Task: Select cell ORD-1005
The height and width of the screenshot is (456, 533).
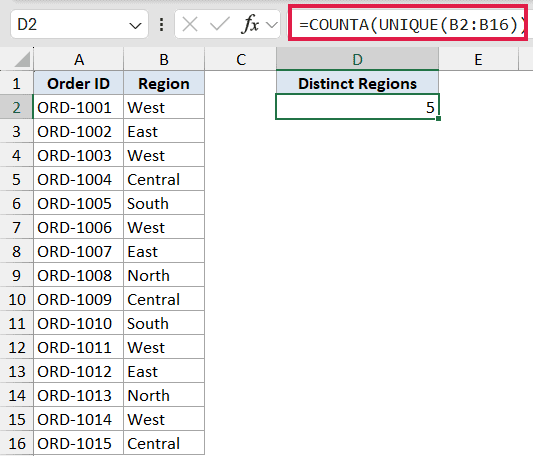Action: (79, 203)
